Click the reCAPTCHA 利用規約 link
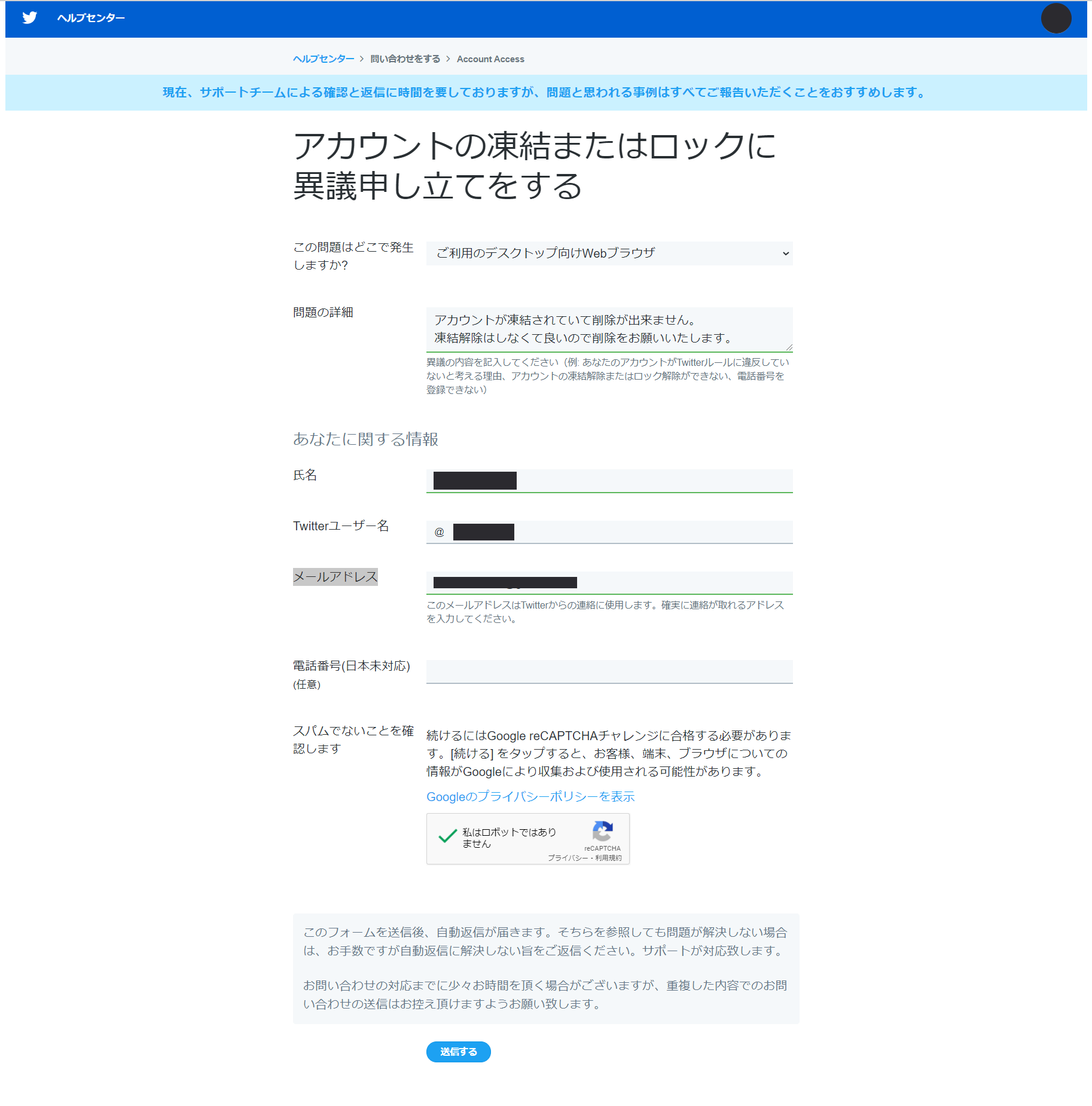1092x1106 pixels. tap(608, 858)
